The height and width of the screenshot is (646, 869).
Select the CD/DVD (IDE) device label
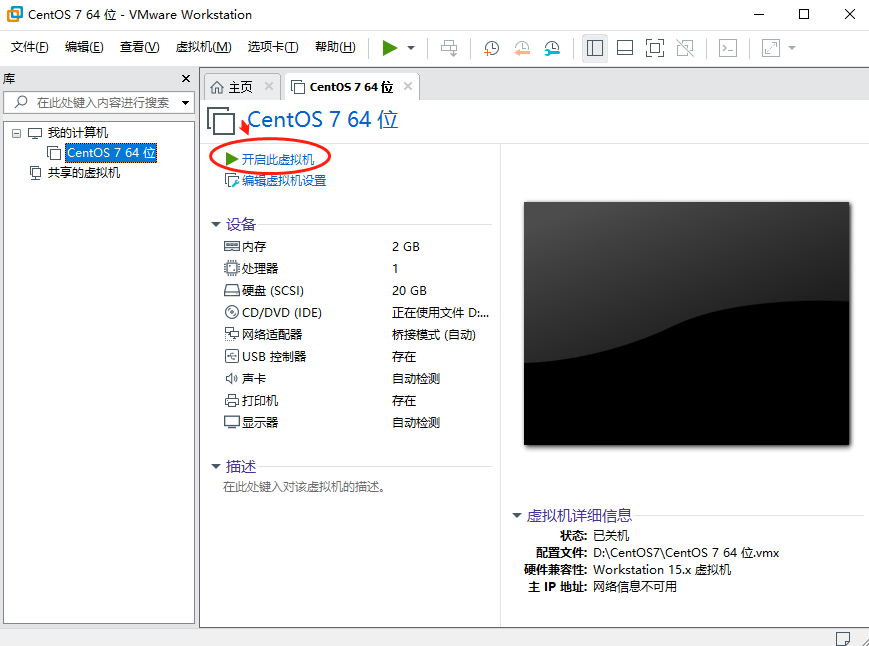click(282, 312)
